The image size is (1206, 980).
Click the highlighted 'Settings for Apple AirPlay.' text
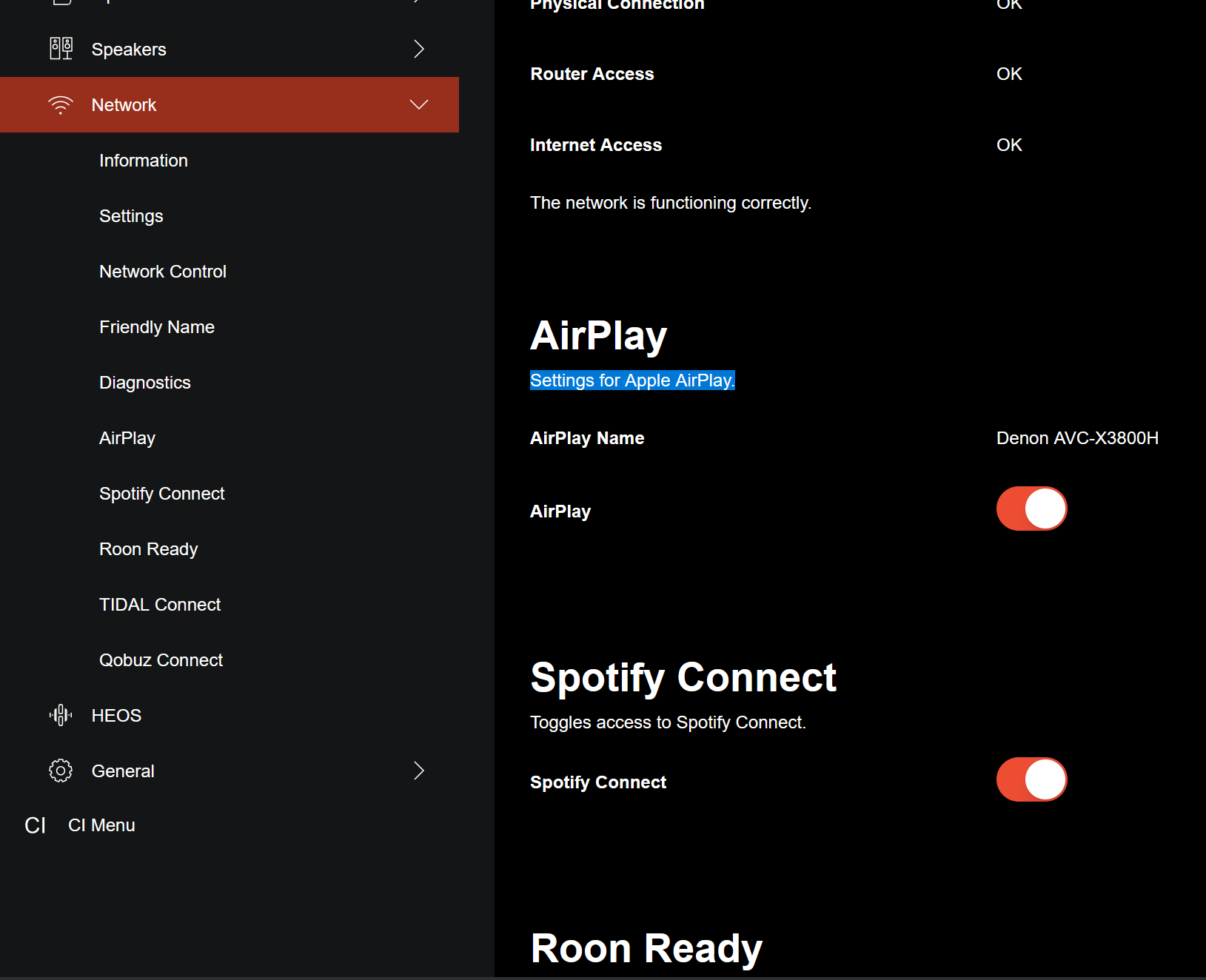tap(632, 380)
